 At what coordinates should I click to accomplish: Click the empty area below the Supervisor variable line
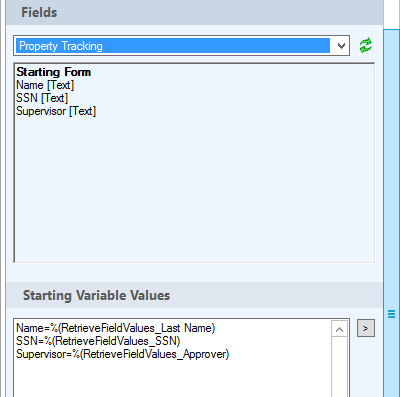coord(173,379)
